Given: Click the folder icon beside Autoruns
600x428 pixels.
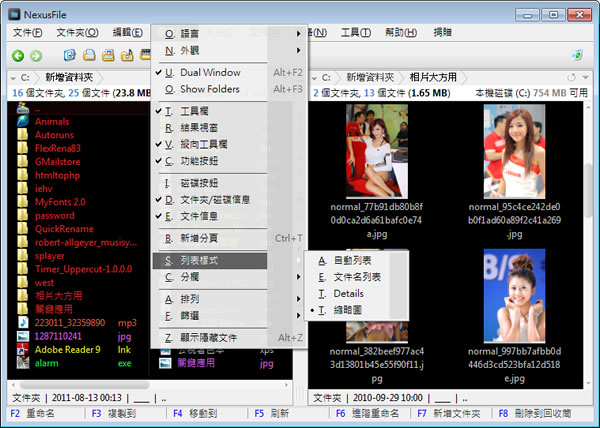Looking at the screenshot, I should click(x=23, y=135).
